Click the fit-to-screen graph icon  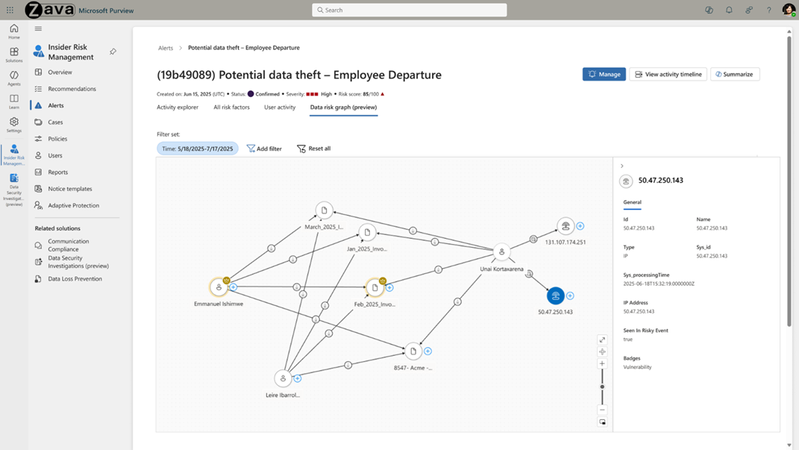(602, 339)
